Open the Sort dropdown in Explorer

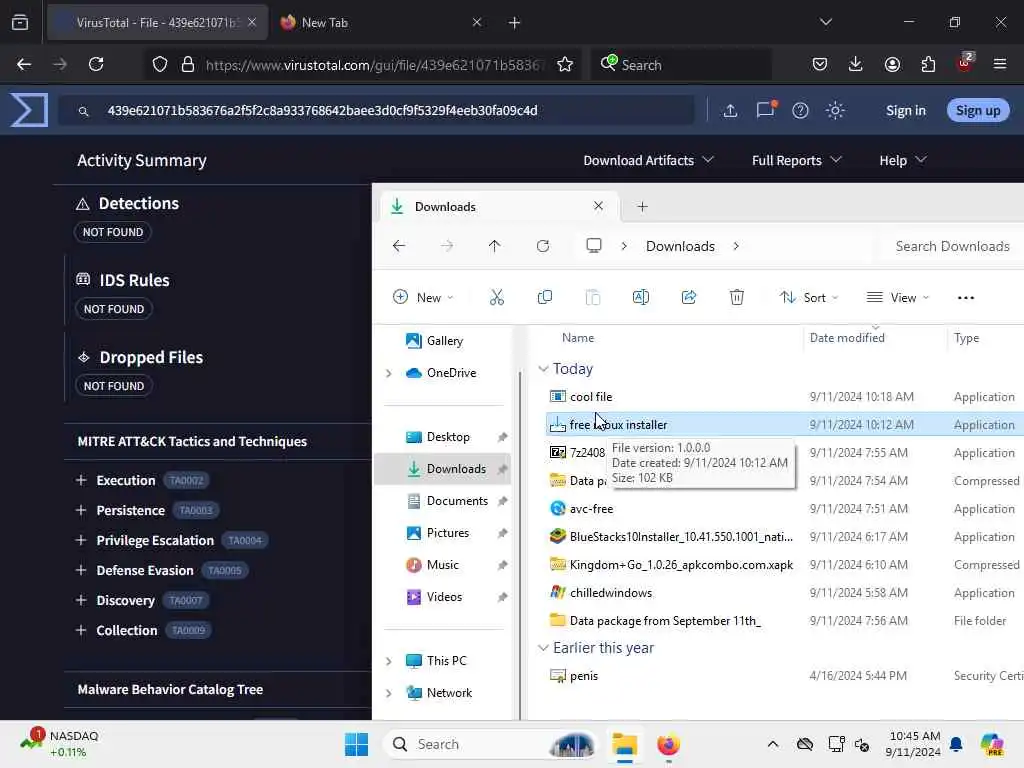(x=808, y=297)
